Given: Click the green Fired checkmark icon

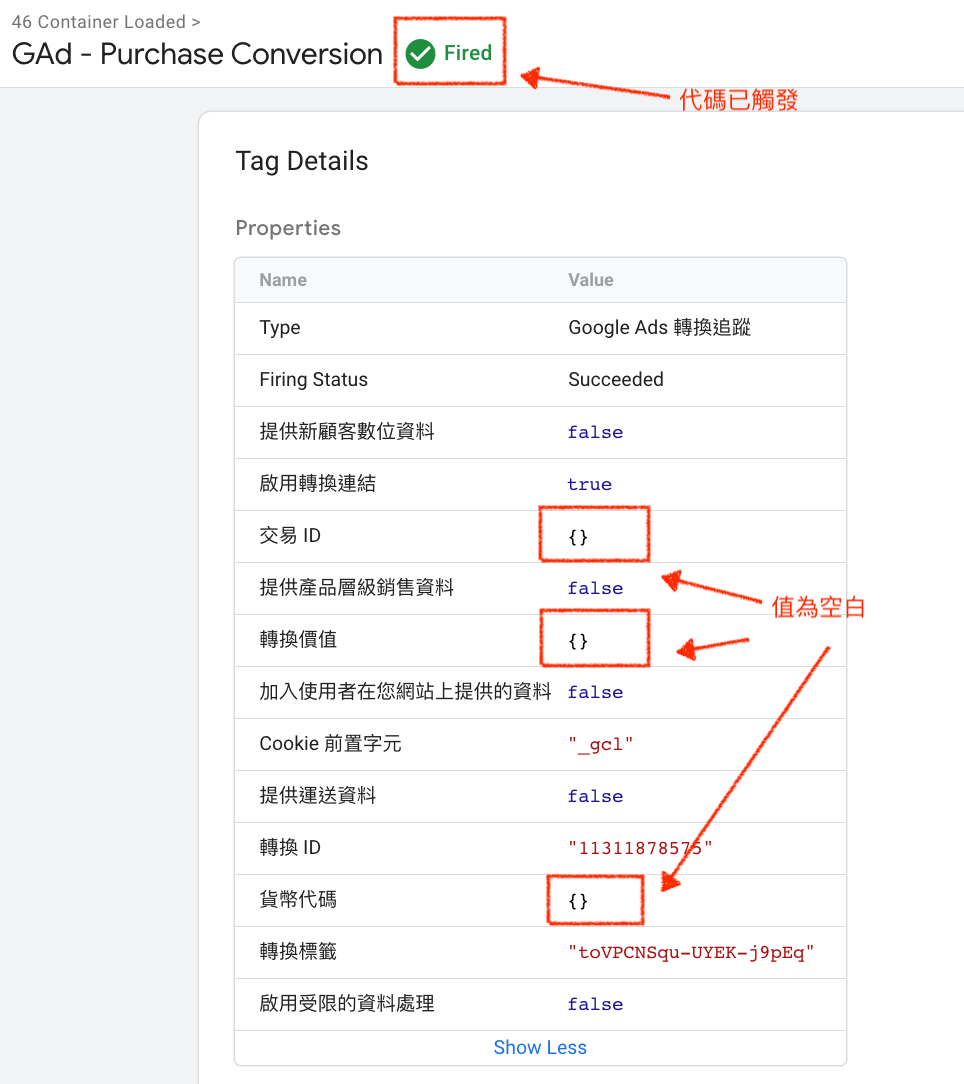Looking at the screenshot, I should coord(420,54).
